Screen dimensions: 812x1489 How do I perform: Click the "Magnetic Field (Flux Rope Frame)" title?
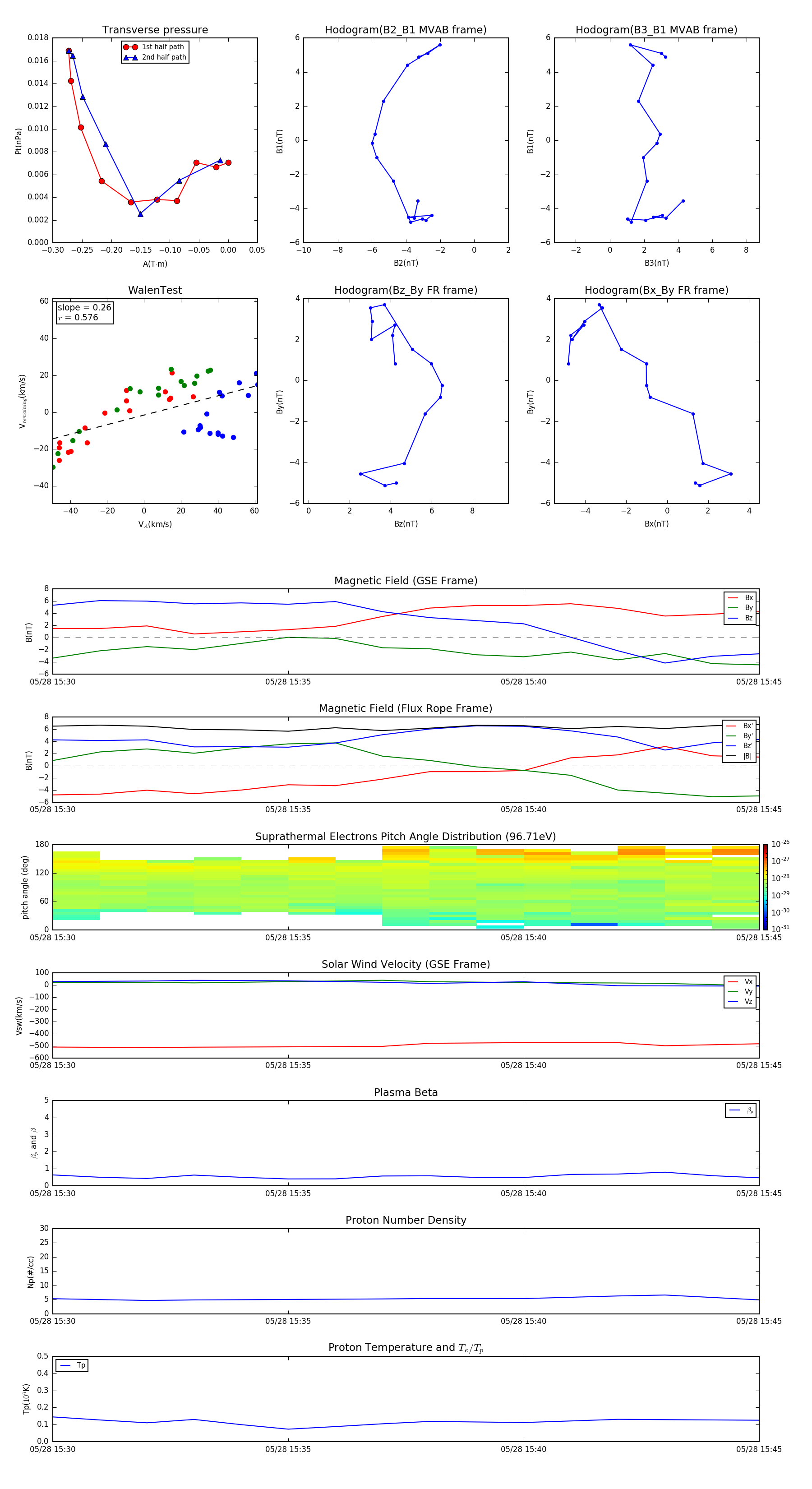tap(406, 709)
